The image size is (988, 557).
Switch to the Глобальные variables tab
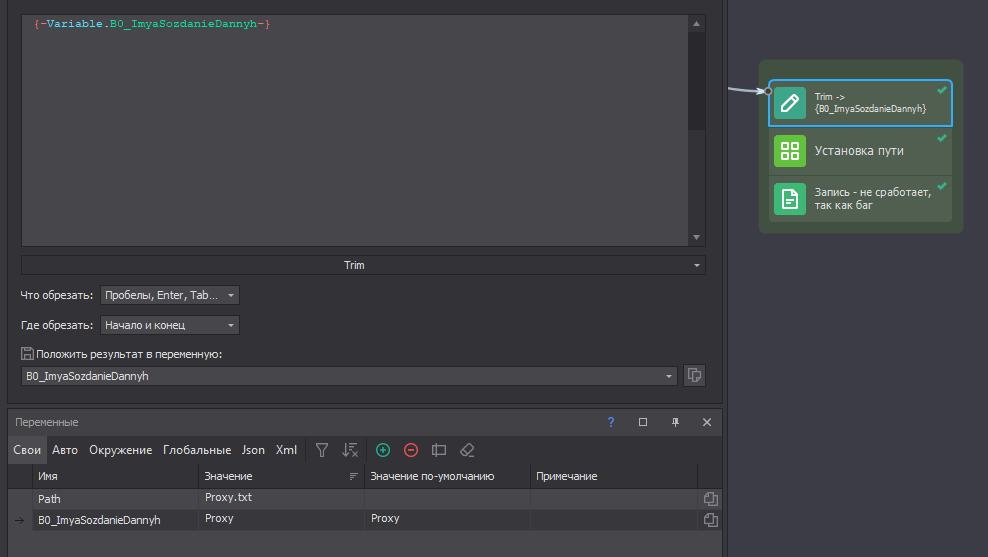[x=197, y=450]
